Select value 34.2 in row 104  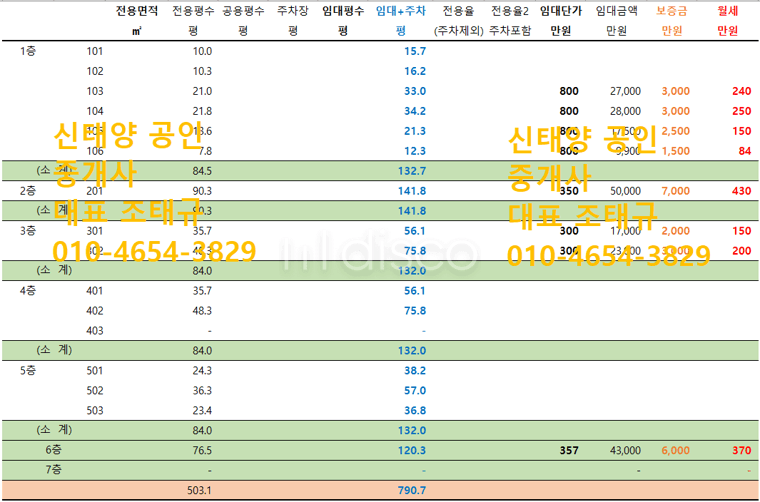(x=415, y=111)
